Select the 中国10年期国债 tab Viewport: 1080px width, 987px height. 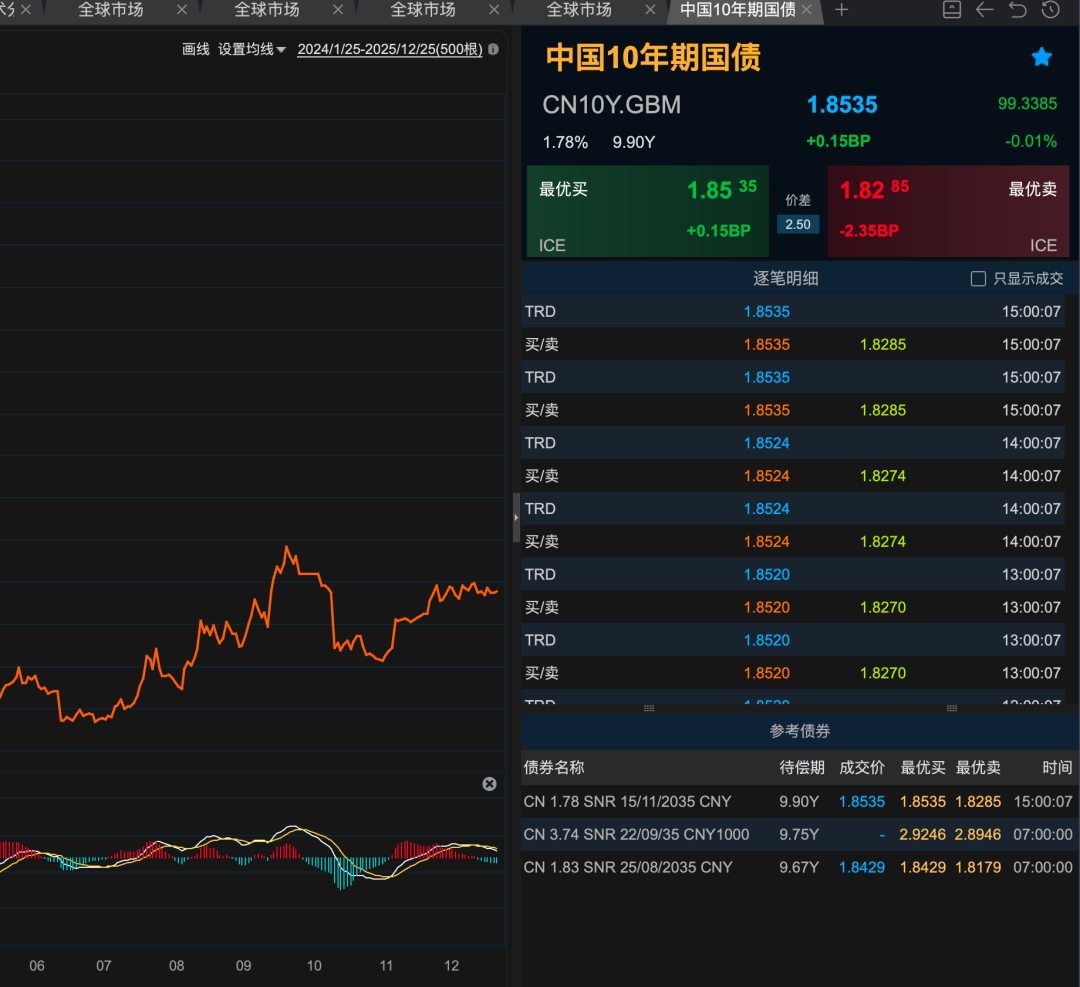pyautogui.click(x=737, y=10)
